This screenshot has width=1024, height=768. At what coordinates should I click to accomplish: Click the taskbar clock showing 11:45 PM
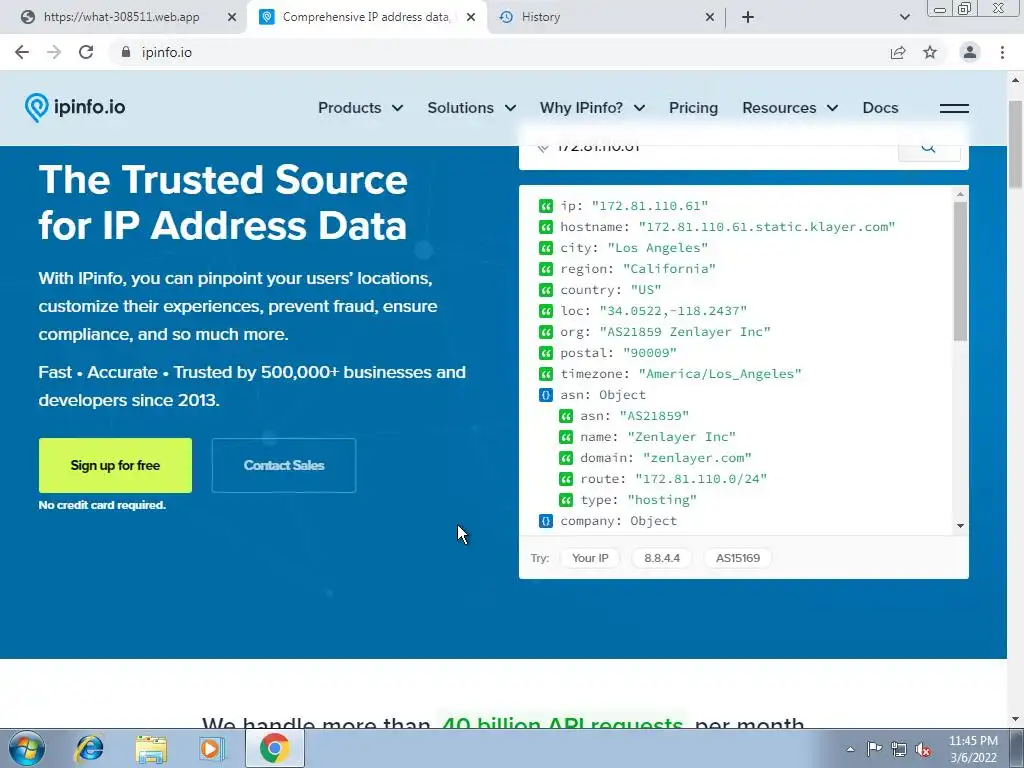point(973,749)
